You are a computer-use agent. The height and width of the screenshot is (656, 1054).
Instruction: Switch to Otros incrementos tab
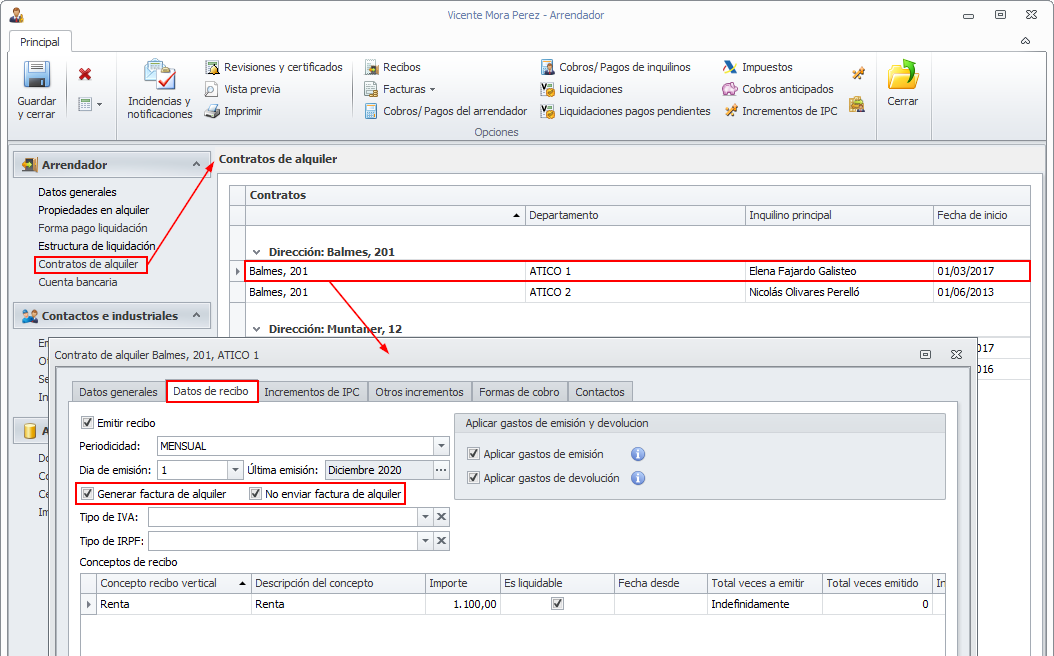[419, 392]
